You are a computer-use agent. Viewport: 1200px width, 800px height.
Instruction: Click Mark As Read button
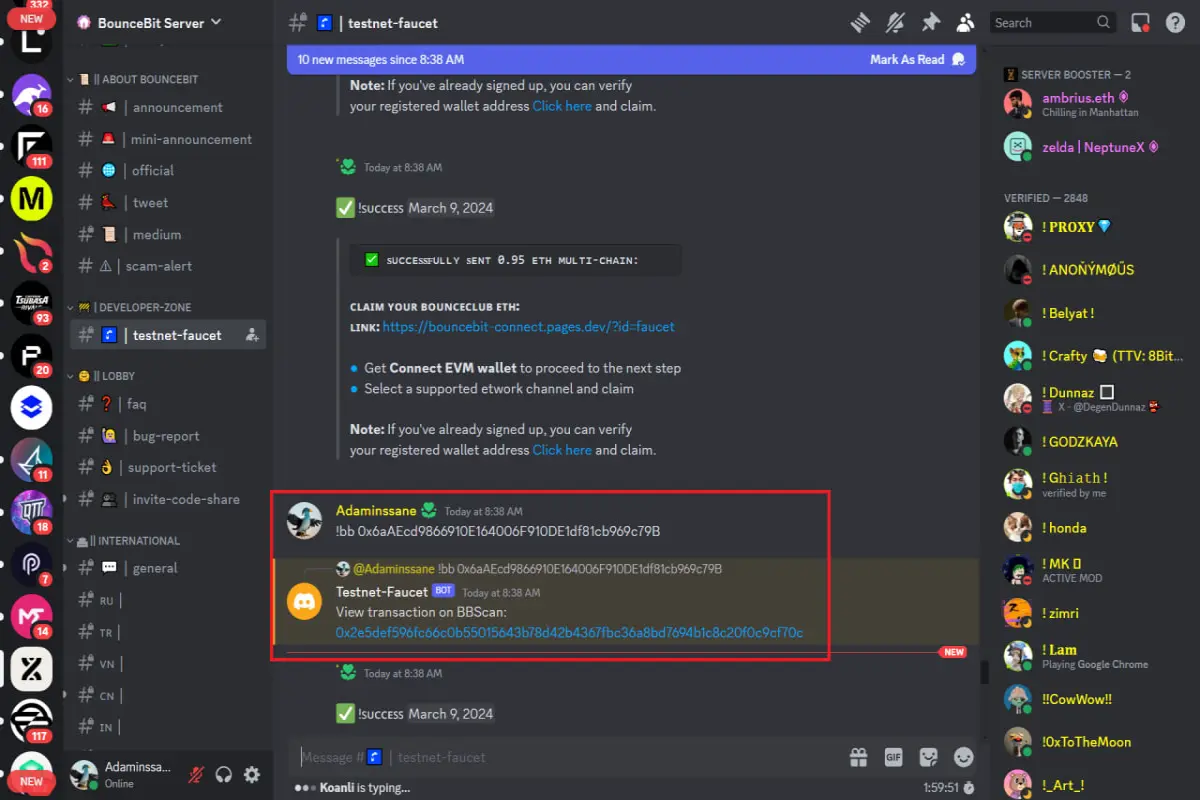pyautogui.click(x=917, y=59)
